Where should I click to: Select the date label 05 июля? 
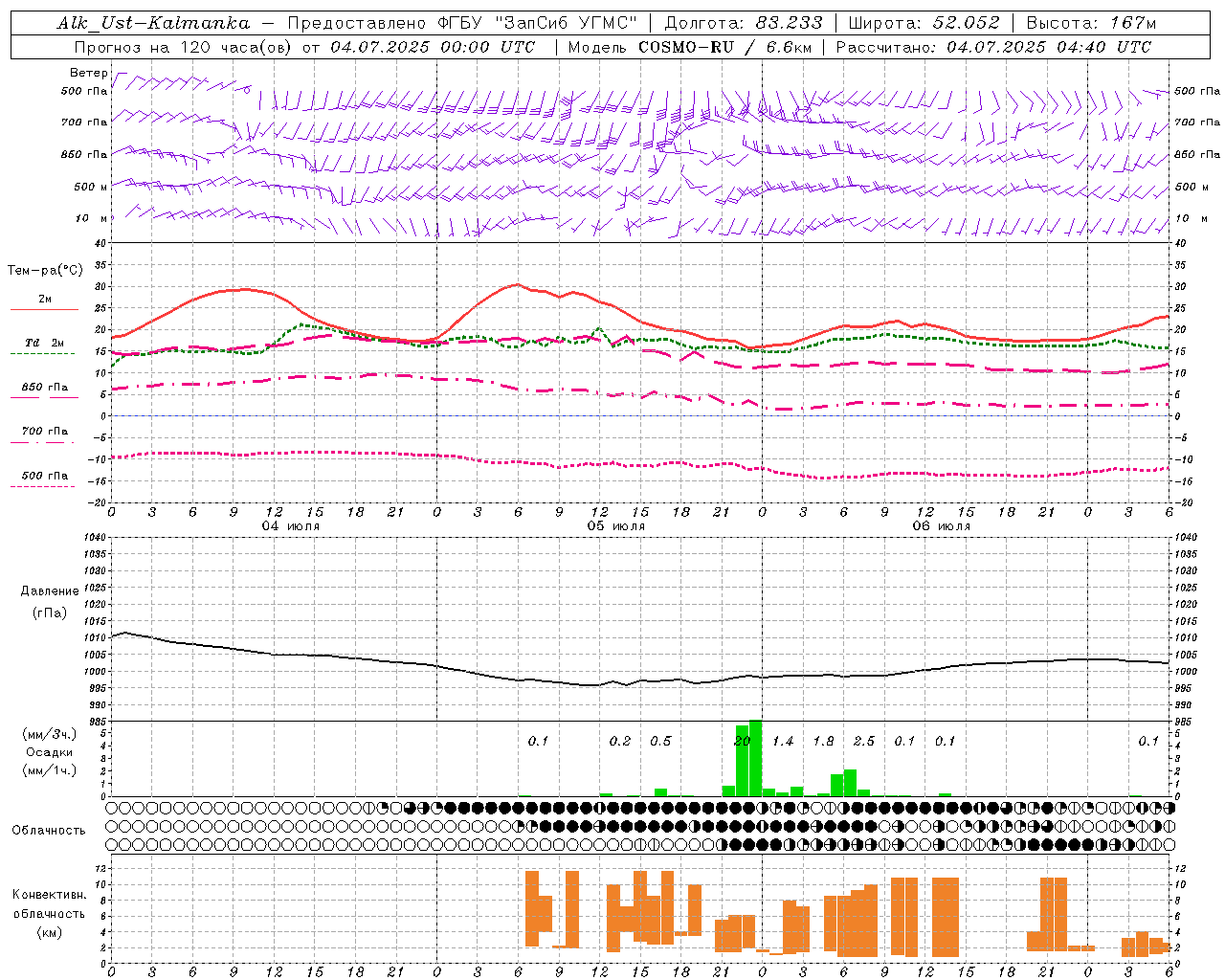(616, 526)
